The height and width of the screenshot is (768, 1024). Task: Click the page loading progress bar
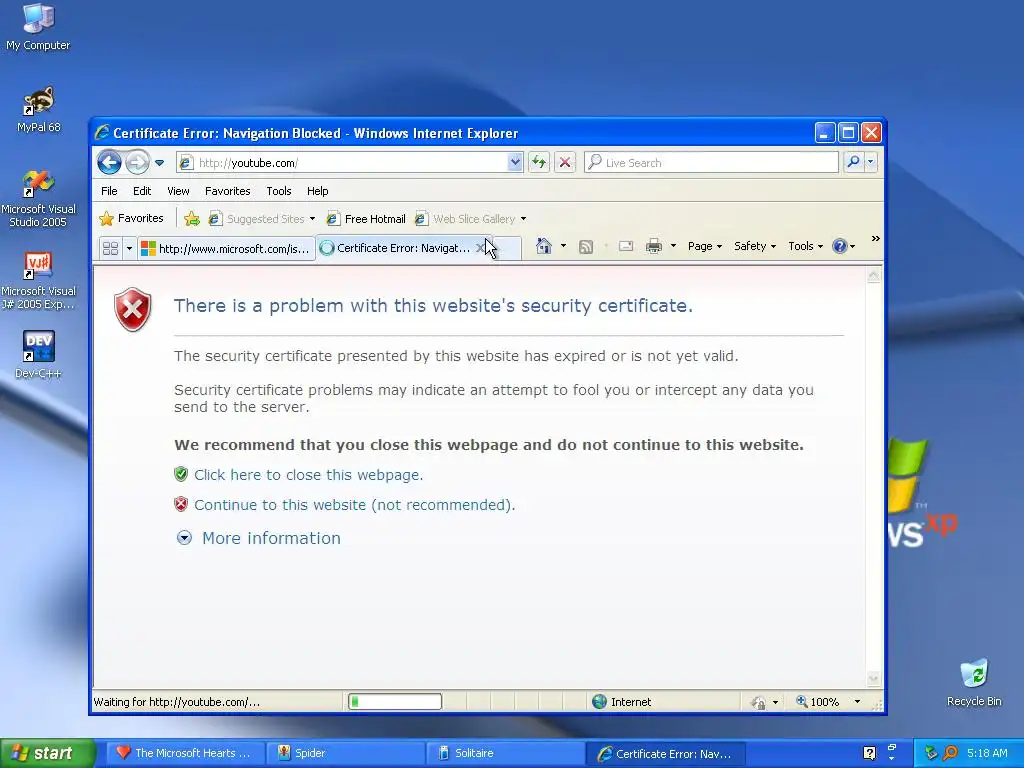[394, 702]
